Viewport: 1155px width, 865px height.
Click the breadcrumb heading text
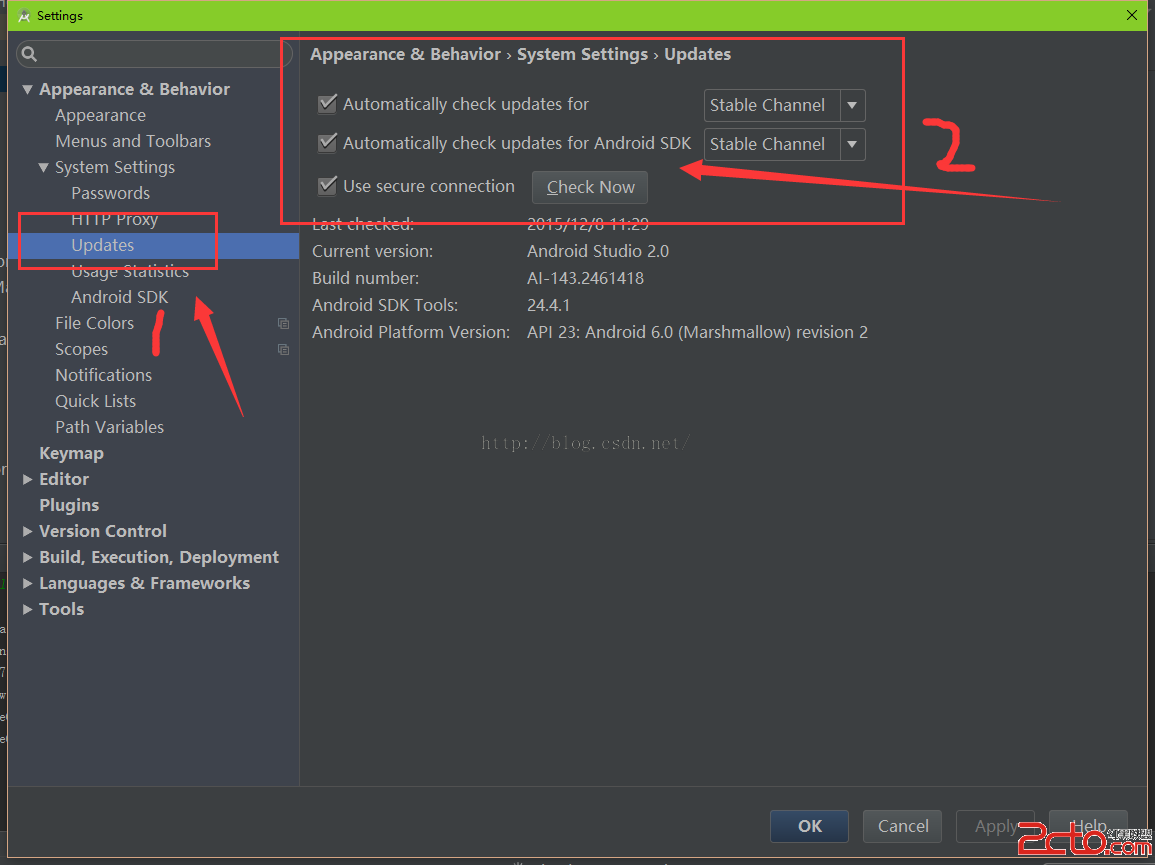520,55
